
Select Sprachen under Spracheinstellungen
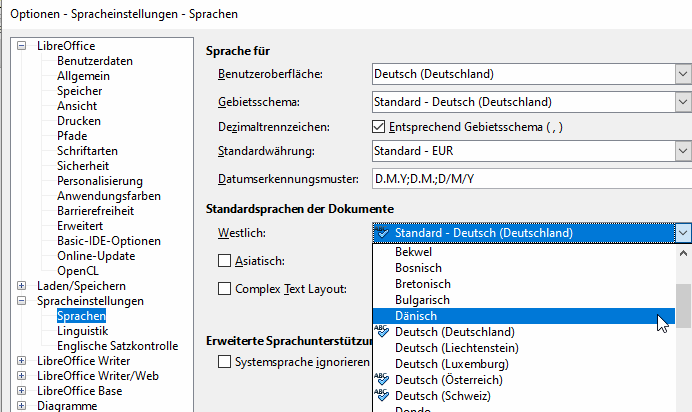pyautogui.click(x=81, y=316)
